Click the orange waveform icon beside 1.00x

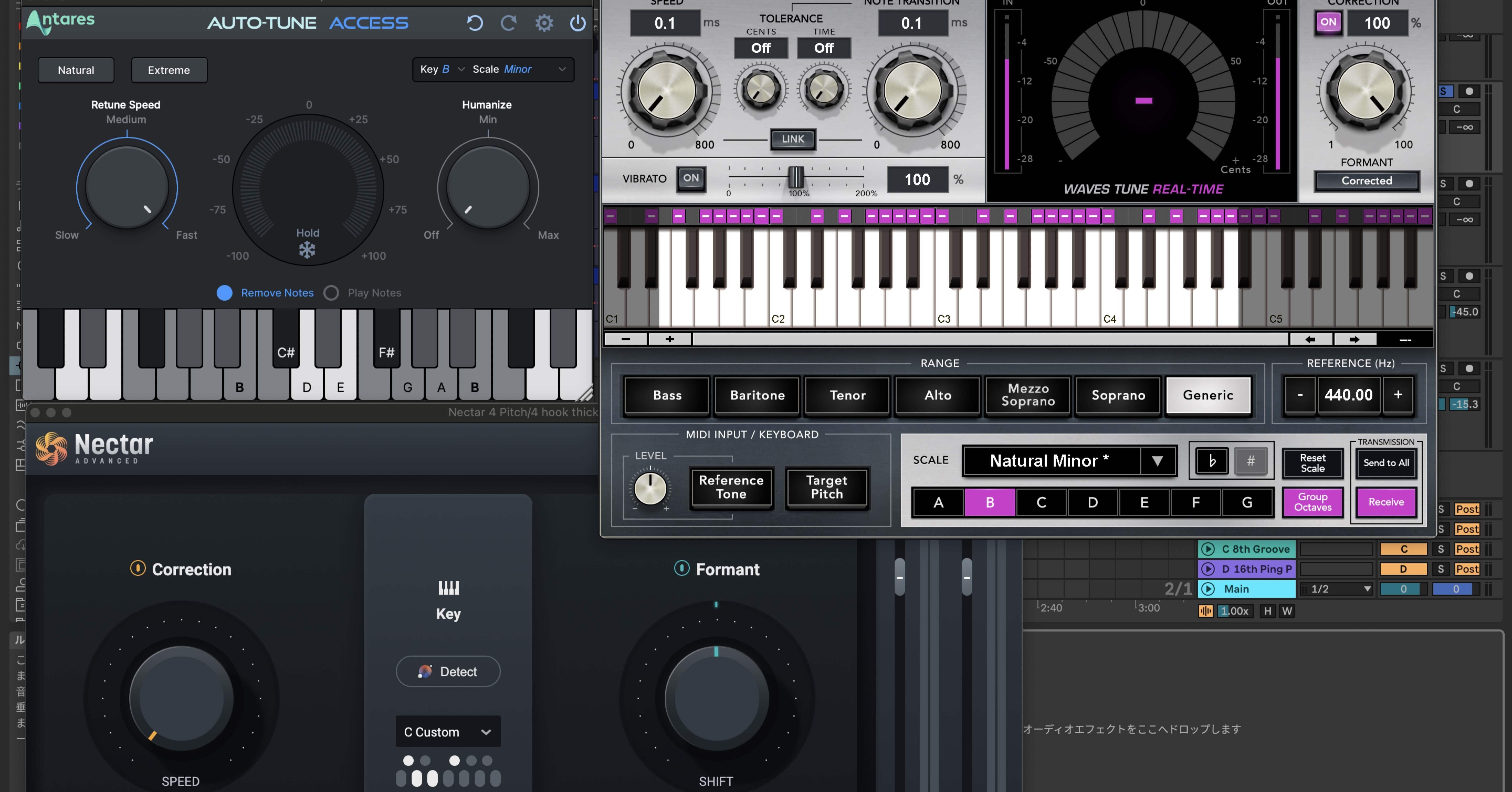tap(1206, 611)
